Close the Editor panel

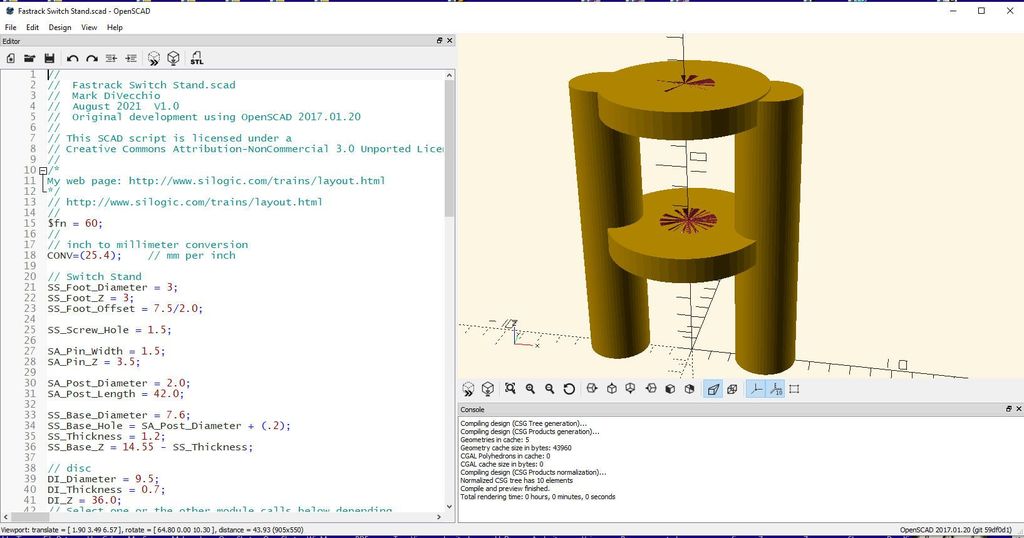450,41
